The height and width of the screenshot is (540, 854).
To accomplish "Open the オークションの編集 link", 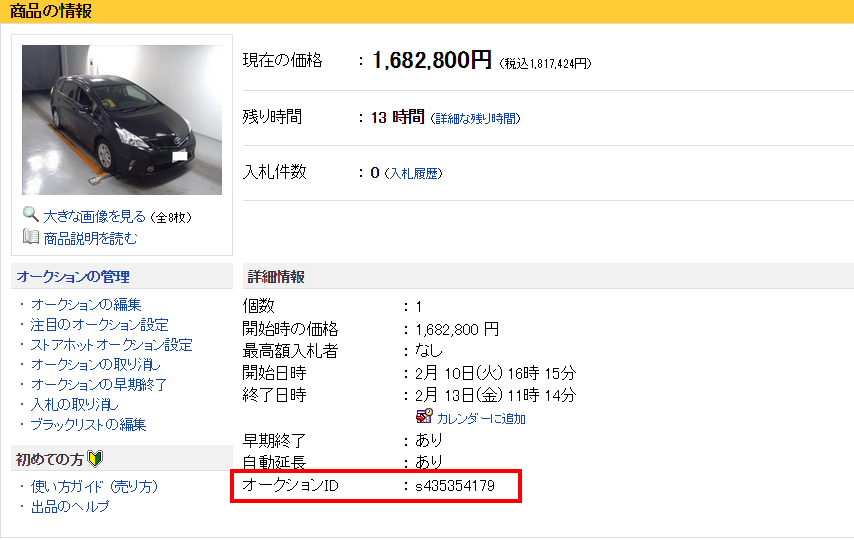I will pos(86,305).
